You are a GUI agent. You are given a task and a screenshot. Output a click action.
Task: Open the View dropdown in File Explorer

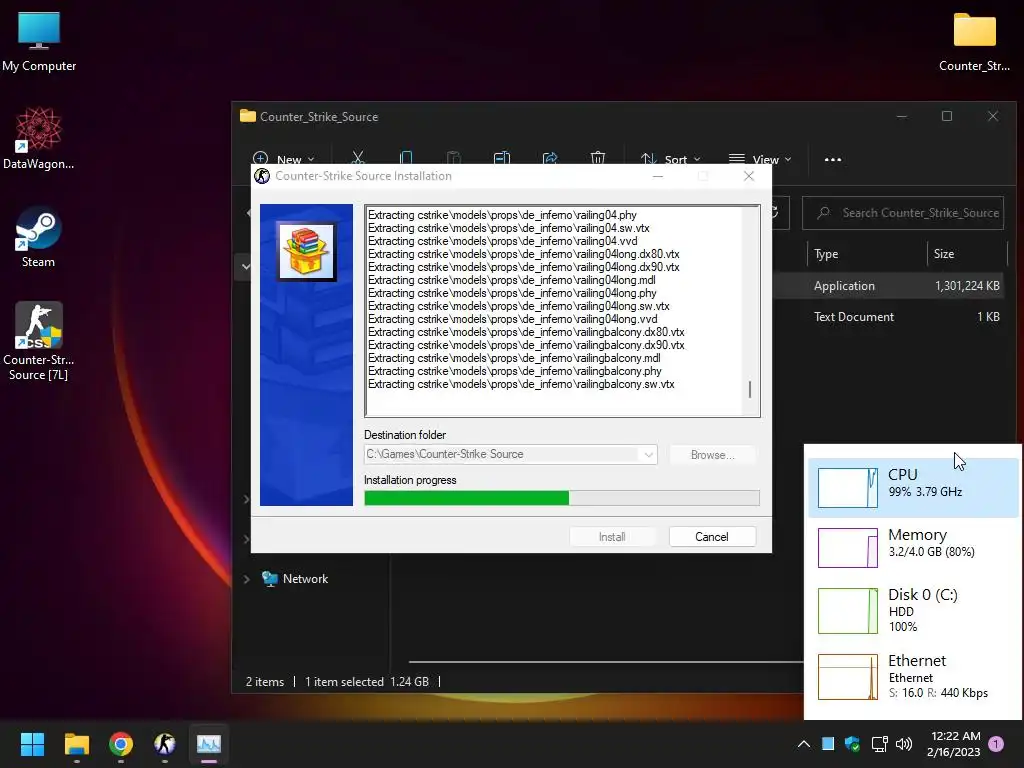[760, 159]
